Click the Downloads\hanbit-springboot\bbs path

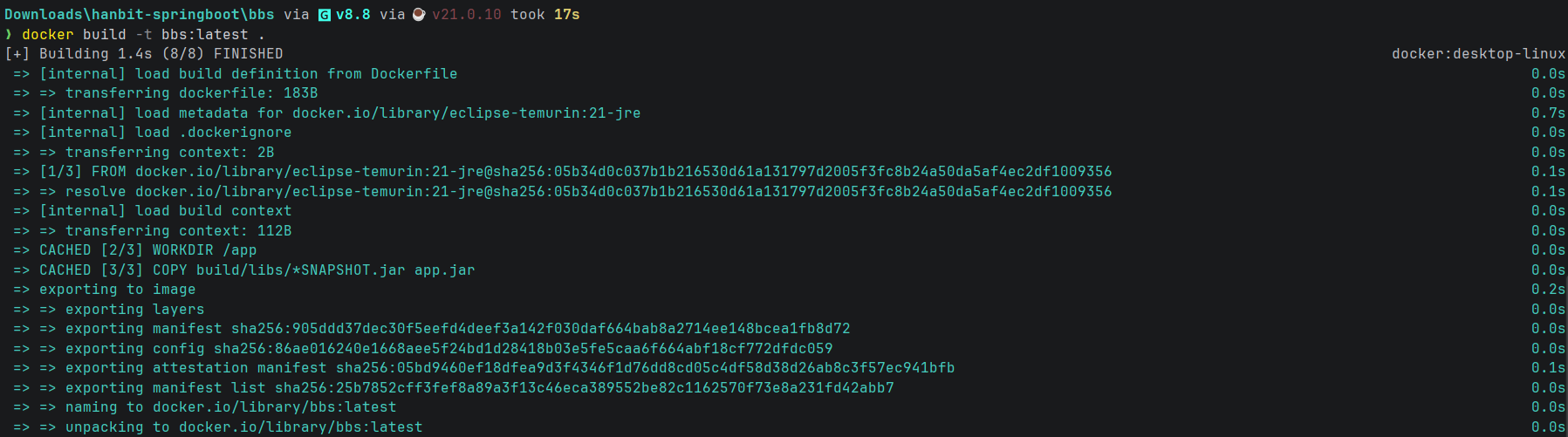[x=140, y=15]
